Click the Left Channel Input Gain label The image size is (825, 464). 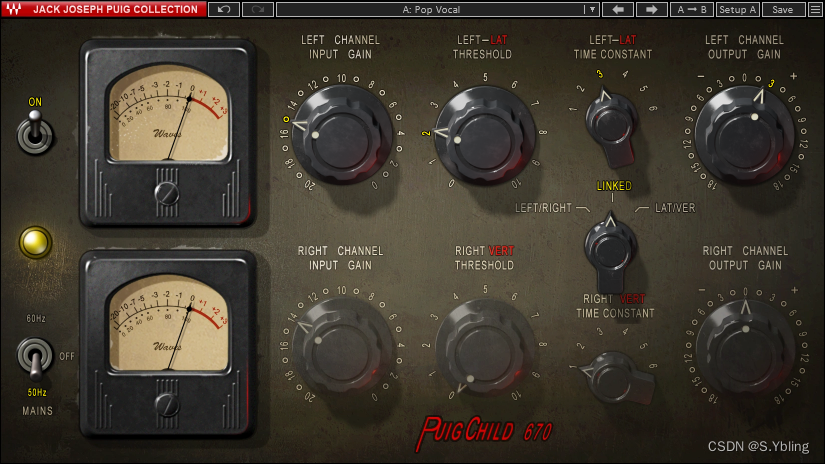pyautogui.click(x=340, y=47)
